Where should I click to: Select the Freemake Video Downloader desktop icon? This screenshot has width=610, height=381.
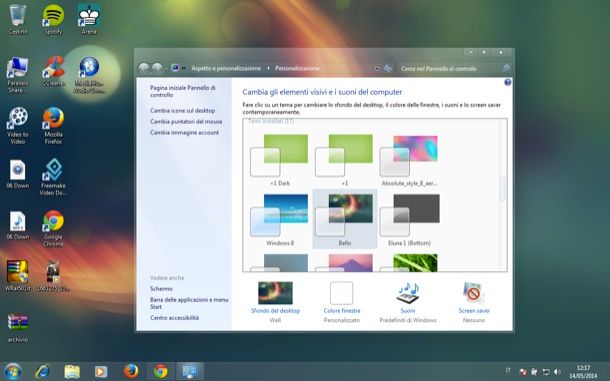coord(53,177)
